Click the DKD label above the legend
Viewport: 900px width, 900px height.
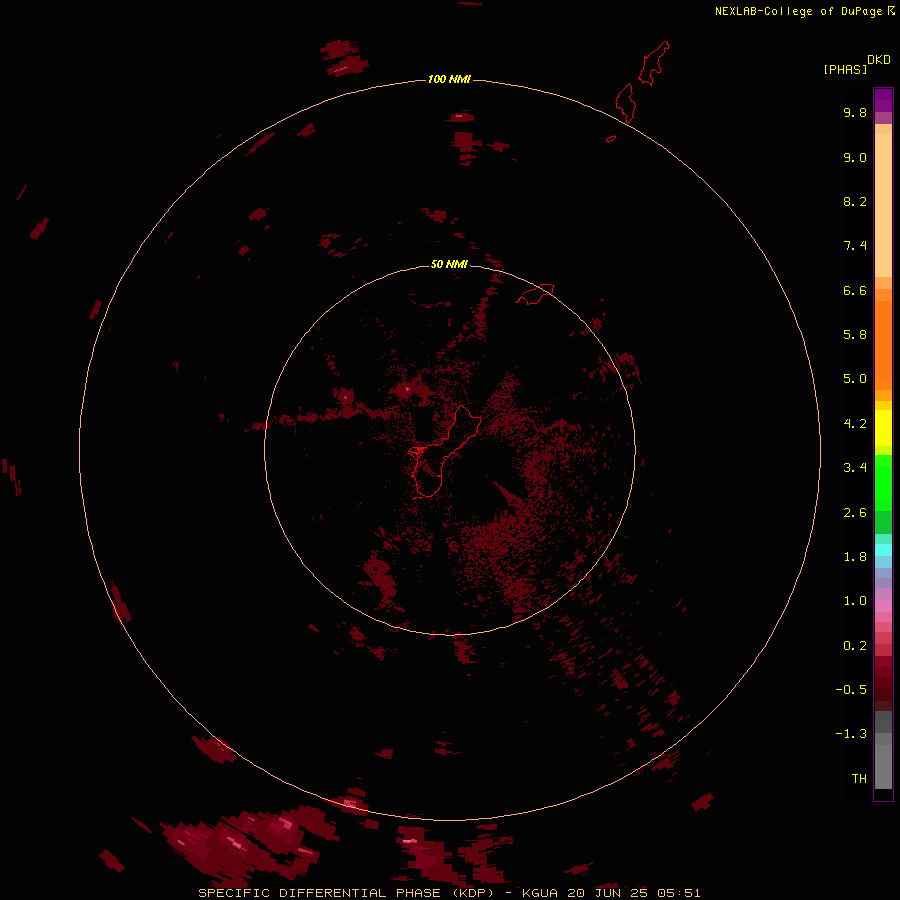pyautogui.click(x=878, y=60)
